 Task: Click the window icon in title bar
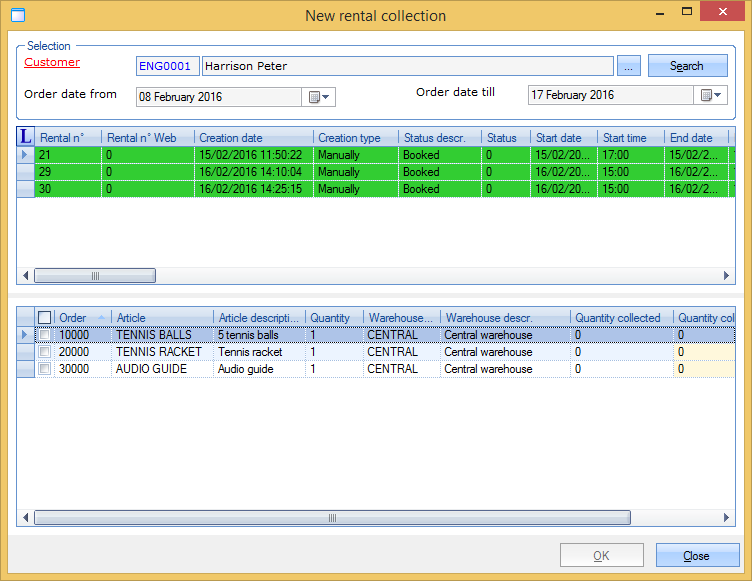[17, 15]
